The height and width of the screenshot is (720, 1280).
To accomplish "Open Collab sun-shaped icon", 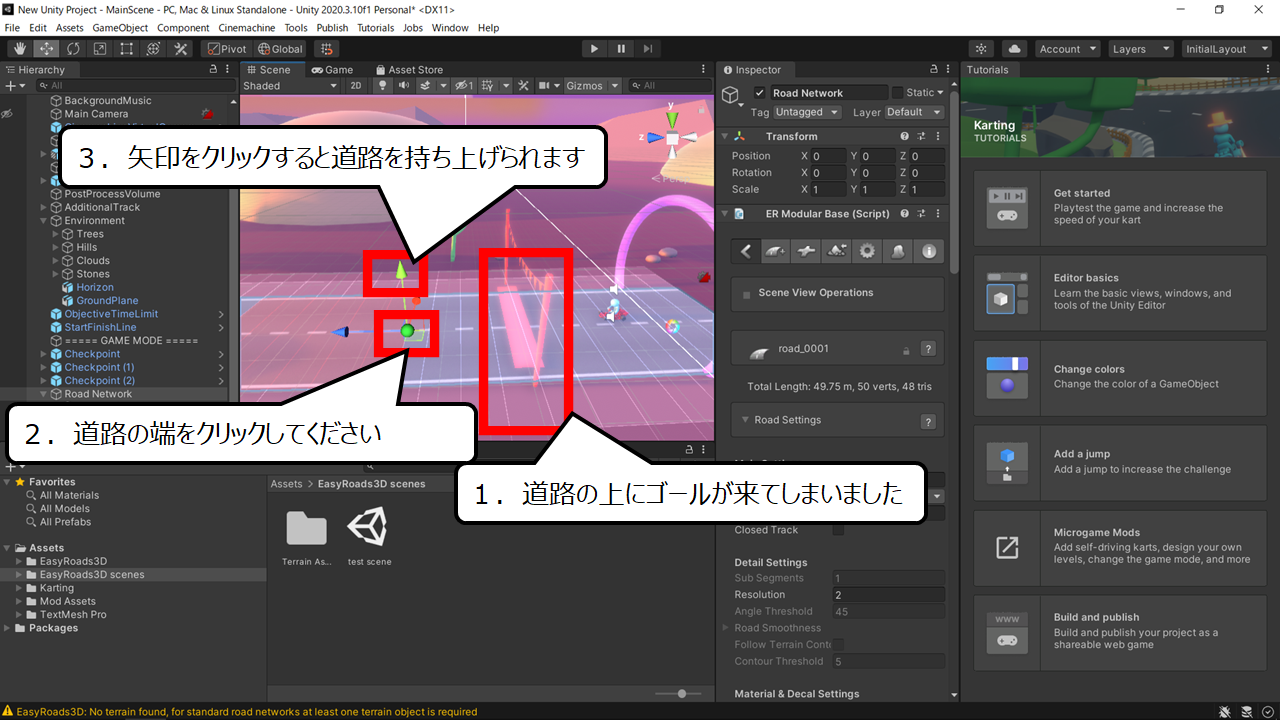I will coord(981,49).
